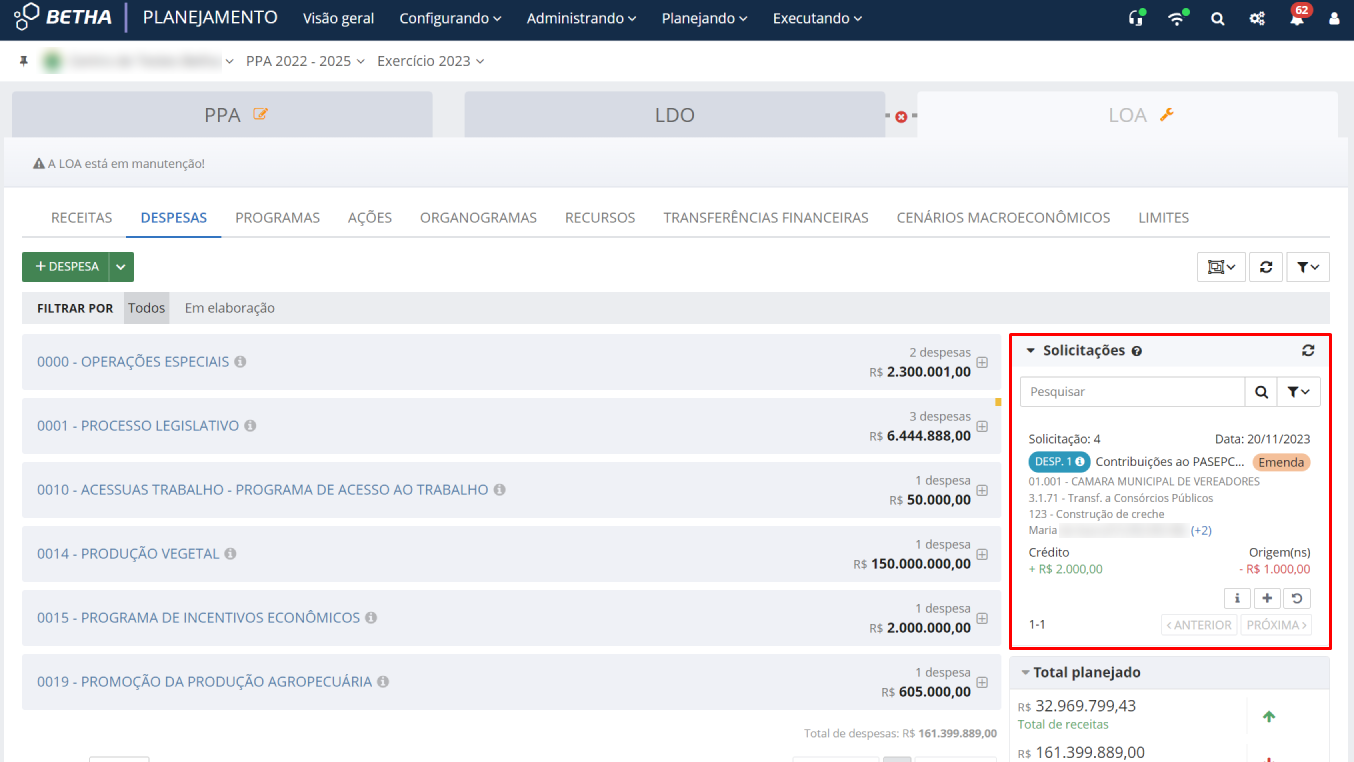This screenshot has height=762, width=1354.
Task: Click info icon next to PRODUÇÃO VEGETAL
Action: click(230, 554)
